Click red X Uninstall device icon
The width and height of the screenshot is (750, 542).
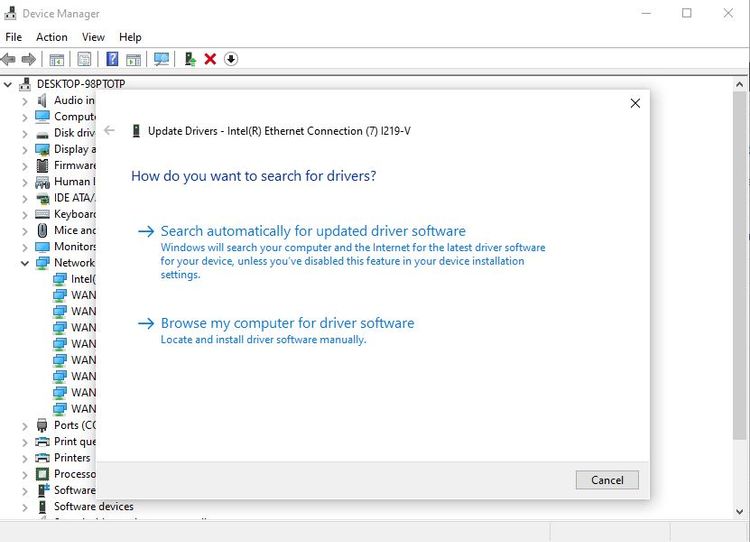coord(210,59)
